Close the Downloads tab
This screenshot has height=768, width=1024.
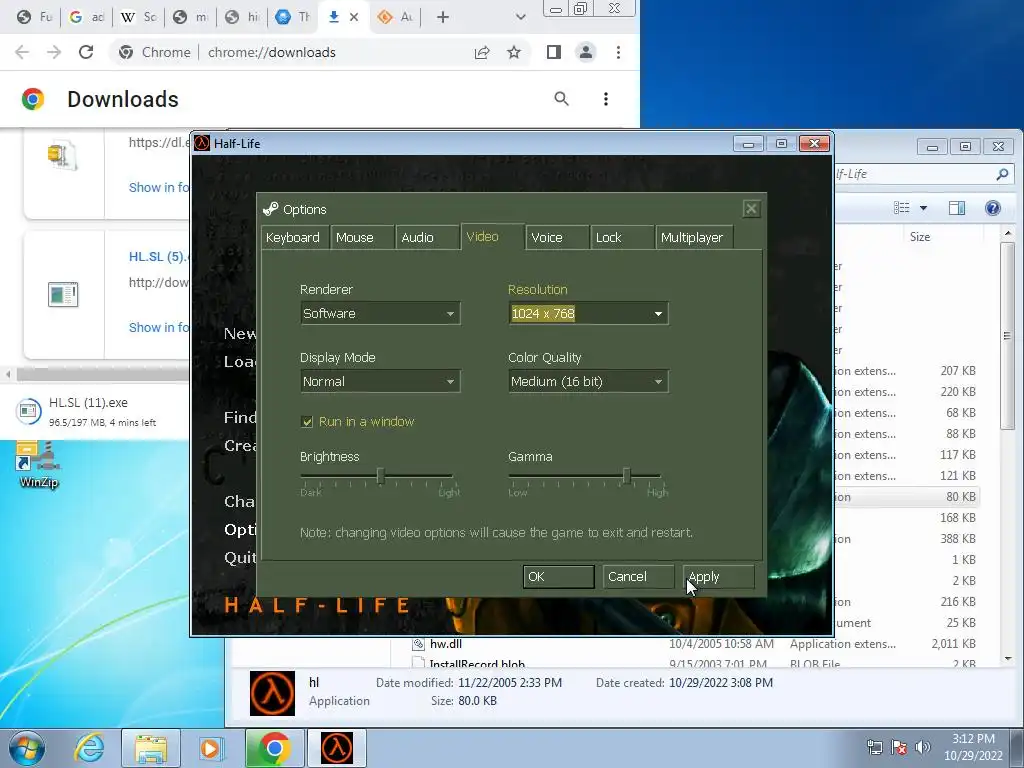tap(354, 17)
